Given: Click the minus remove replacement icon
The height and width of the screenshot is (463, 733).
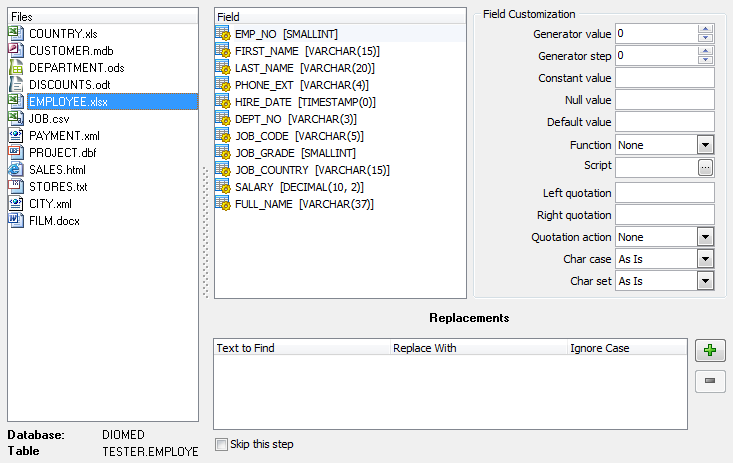Looking at the screenshot, I should (x=710, y=381).
